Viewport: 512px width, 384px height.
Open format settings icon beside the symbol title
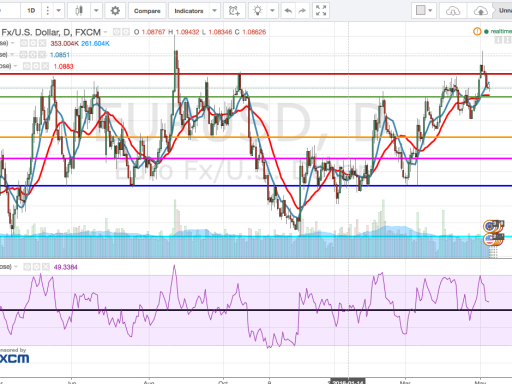[126, 32]
